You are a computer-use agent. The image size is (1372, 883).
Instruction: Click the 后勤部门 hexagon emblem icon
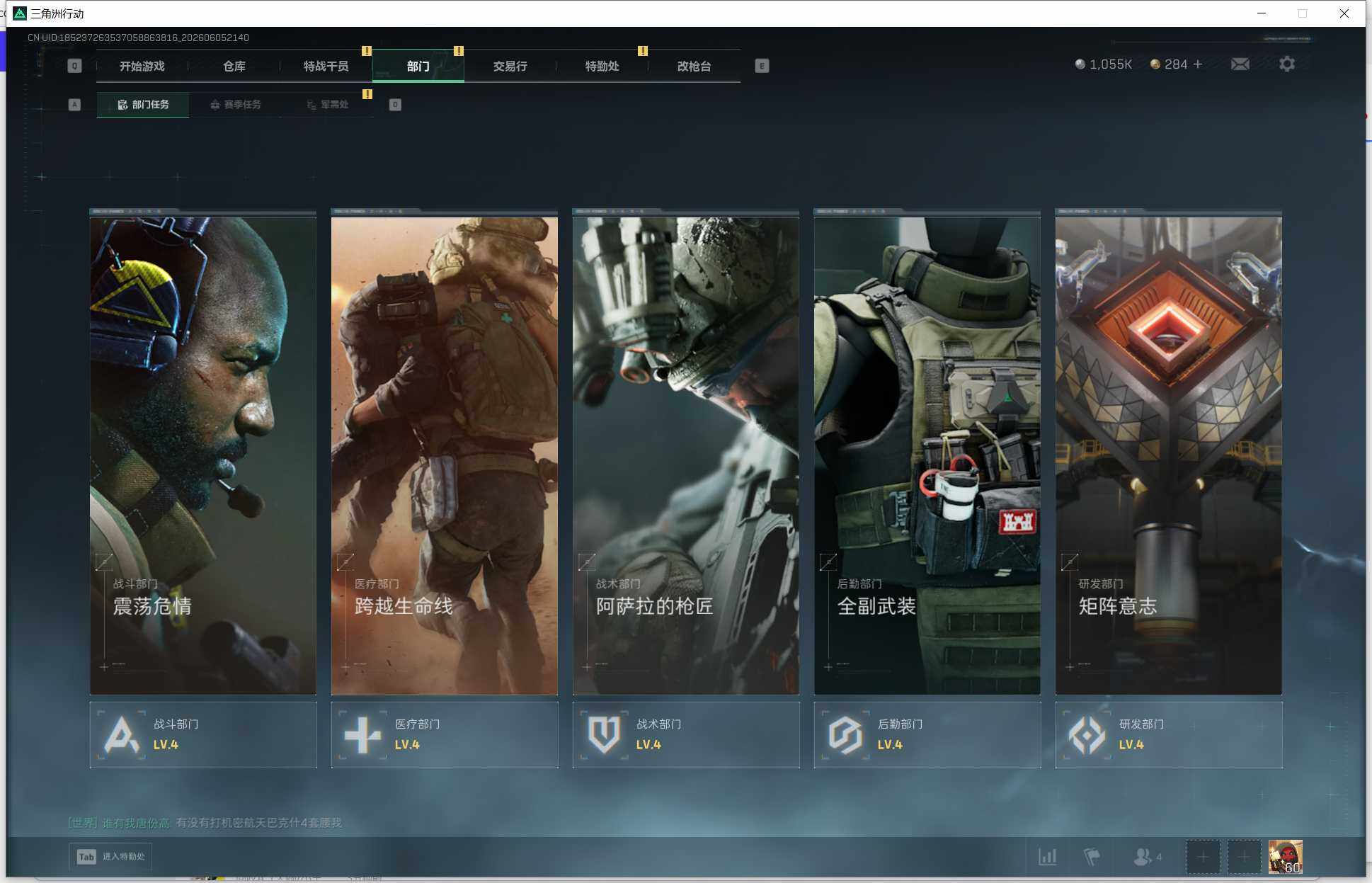click(845, 734)
